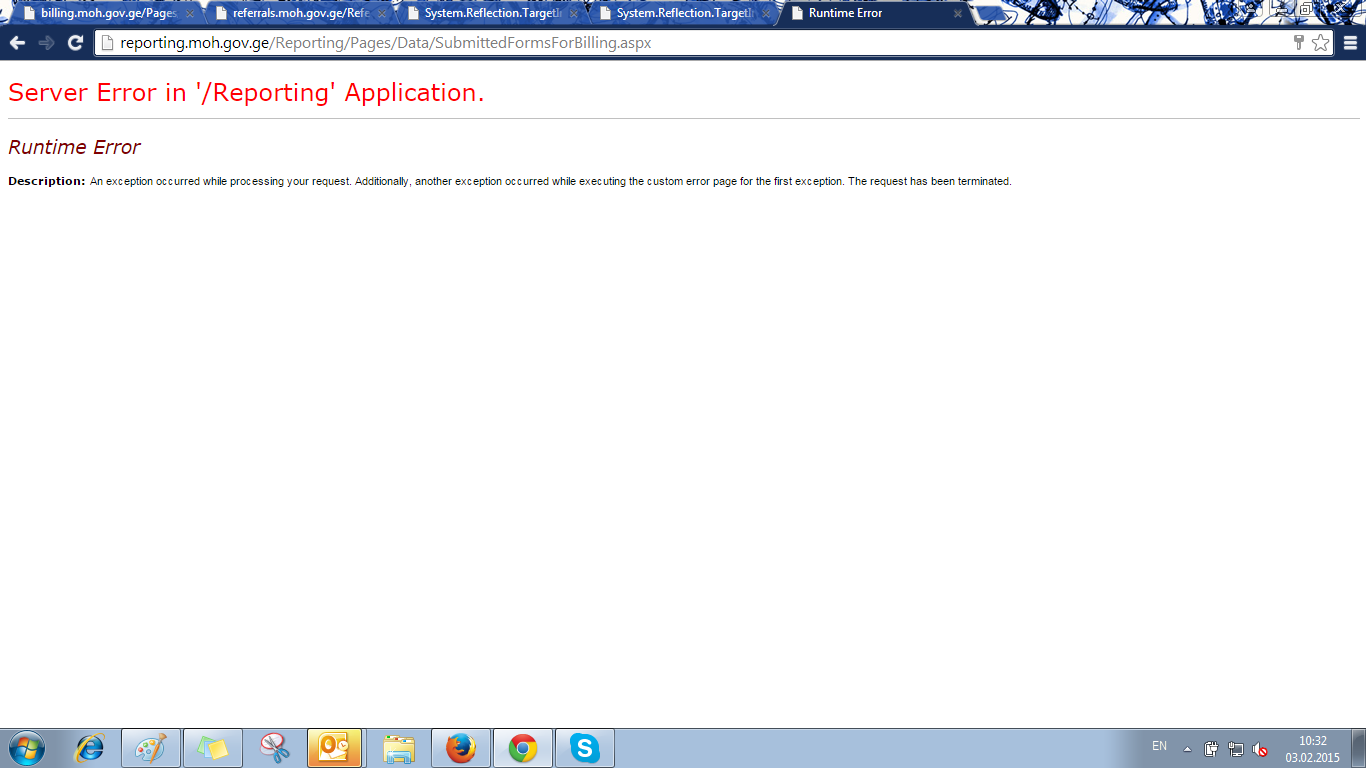Open Firefox from the taskbar
This screenshot has height=768, width=1366.
point(460,748)
